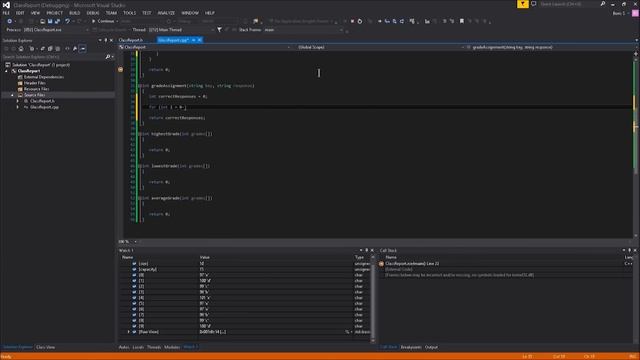Switch to the ClassReport.h editor tab
Screen dimensions: 640x360
click(131, 40)
